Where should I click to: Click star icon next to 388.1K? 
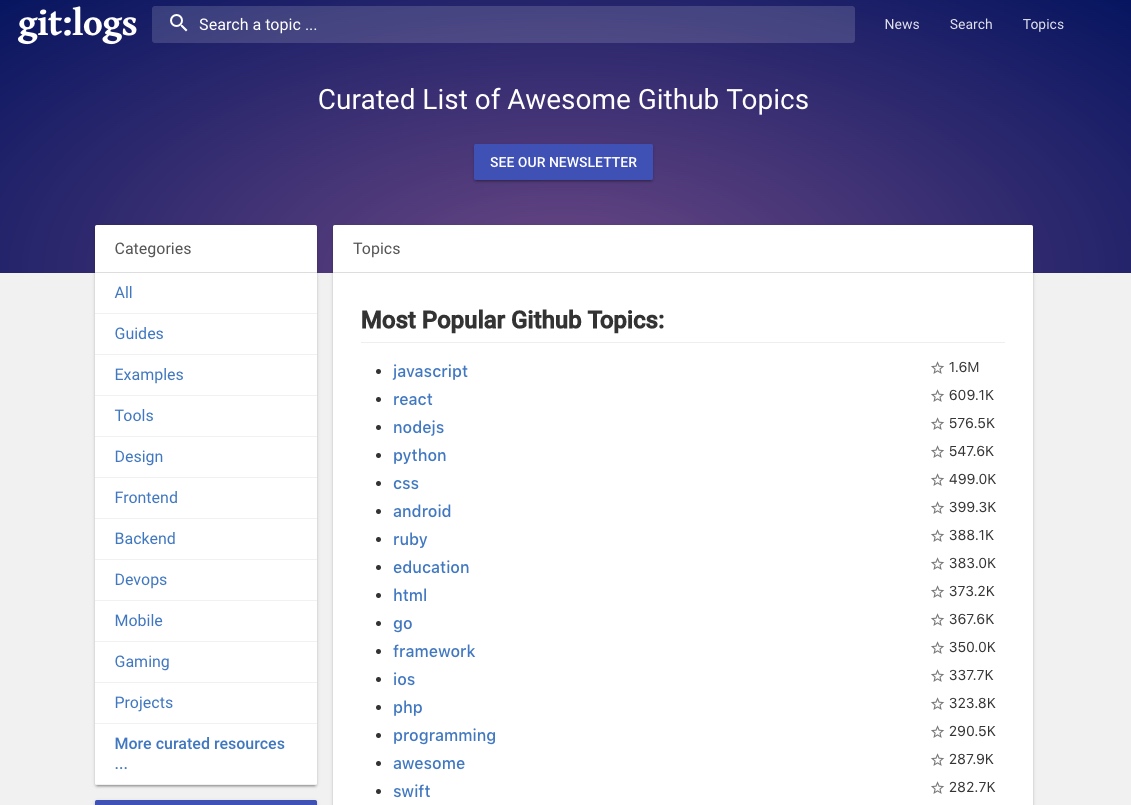(938, 536)
